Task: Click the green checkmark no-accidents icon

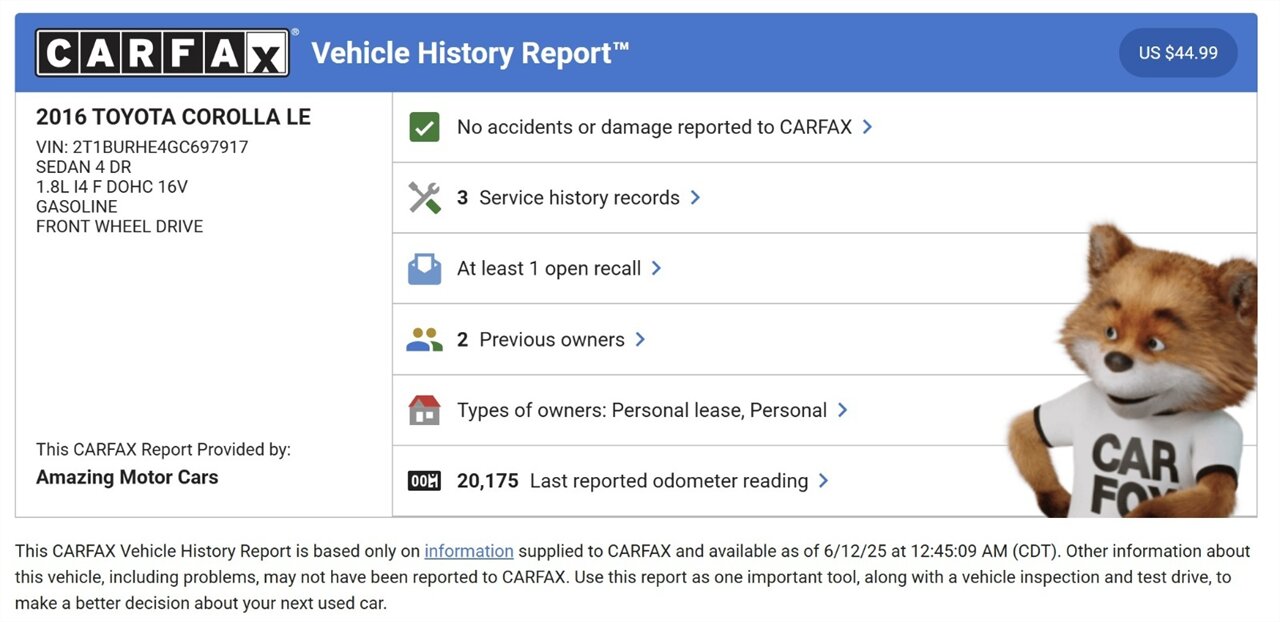Action: point(425,128)
